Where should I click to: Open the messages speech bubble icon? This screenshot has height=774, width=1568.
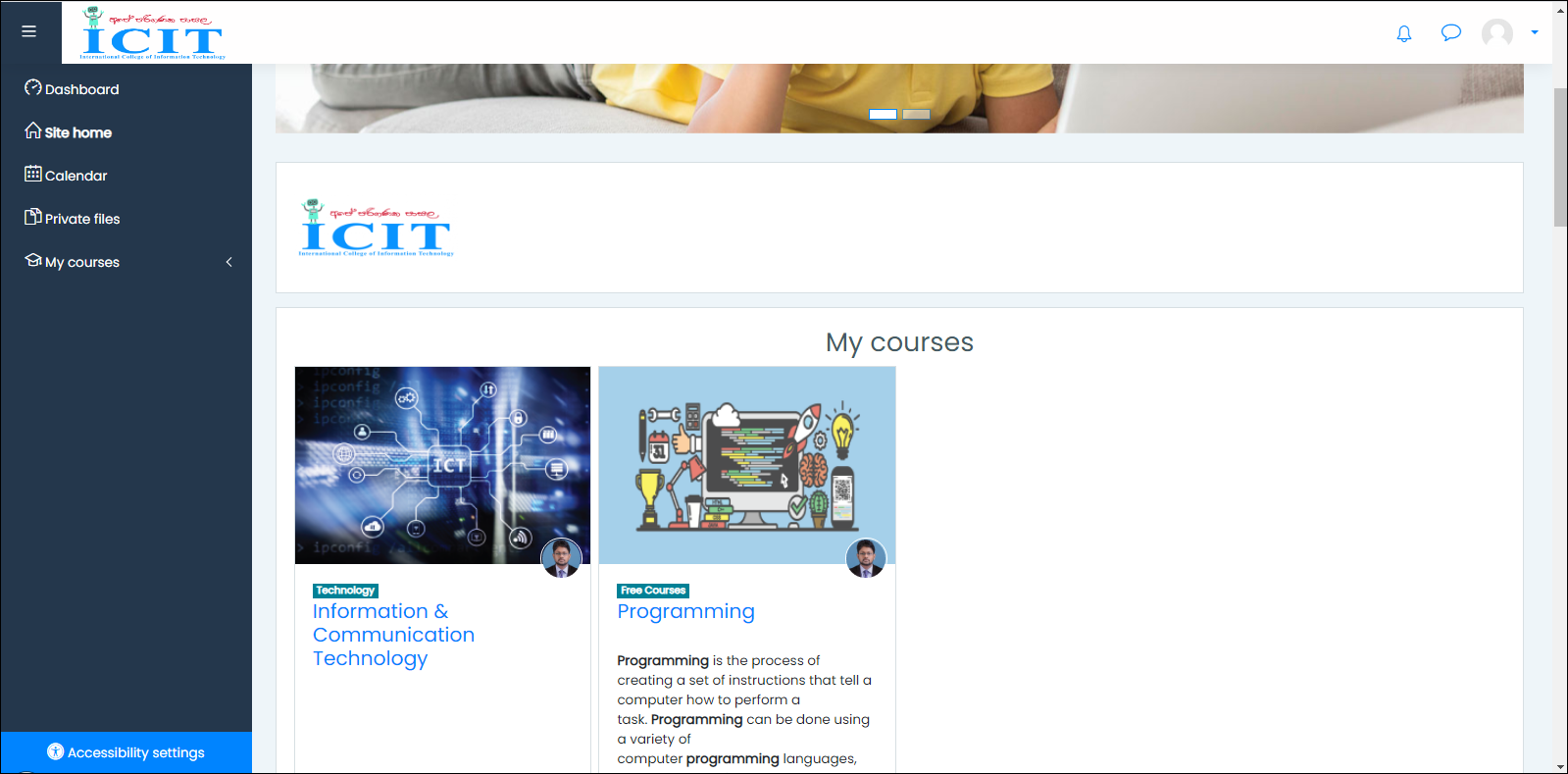1450,33
